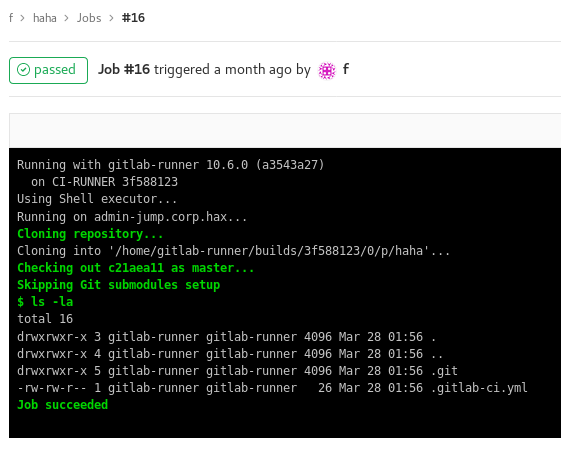Click the 'total 16' output line
The width and height of the screenshot is (561, 454).
pyautogui.click(x=45, y=319)
